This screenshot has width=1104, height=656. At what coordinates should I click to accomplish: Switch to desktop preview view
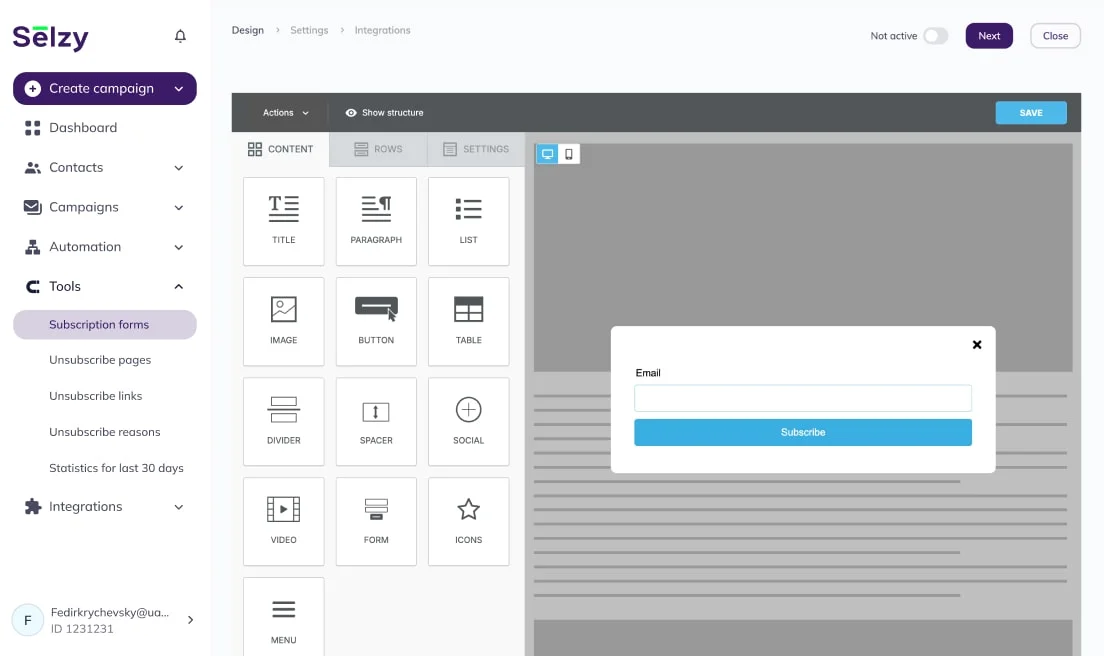(546, 154)
